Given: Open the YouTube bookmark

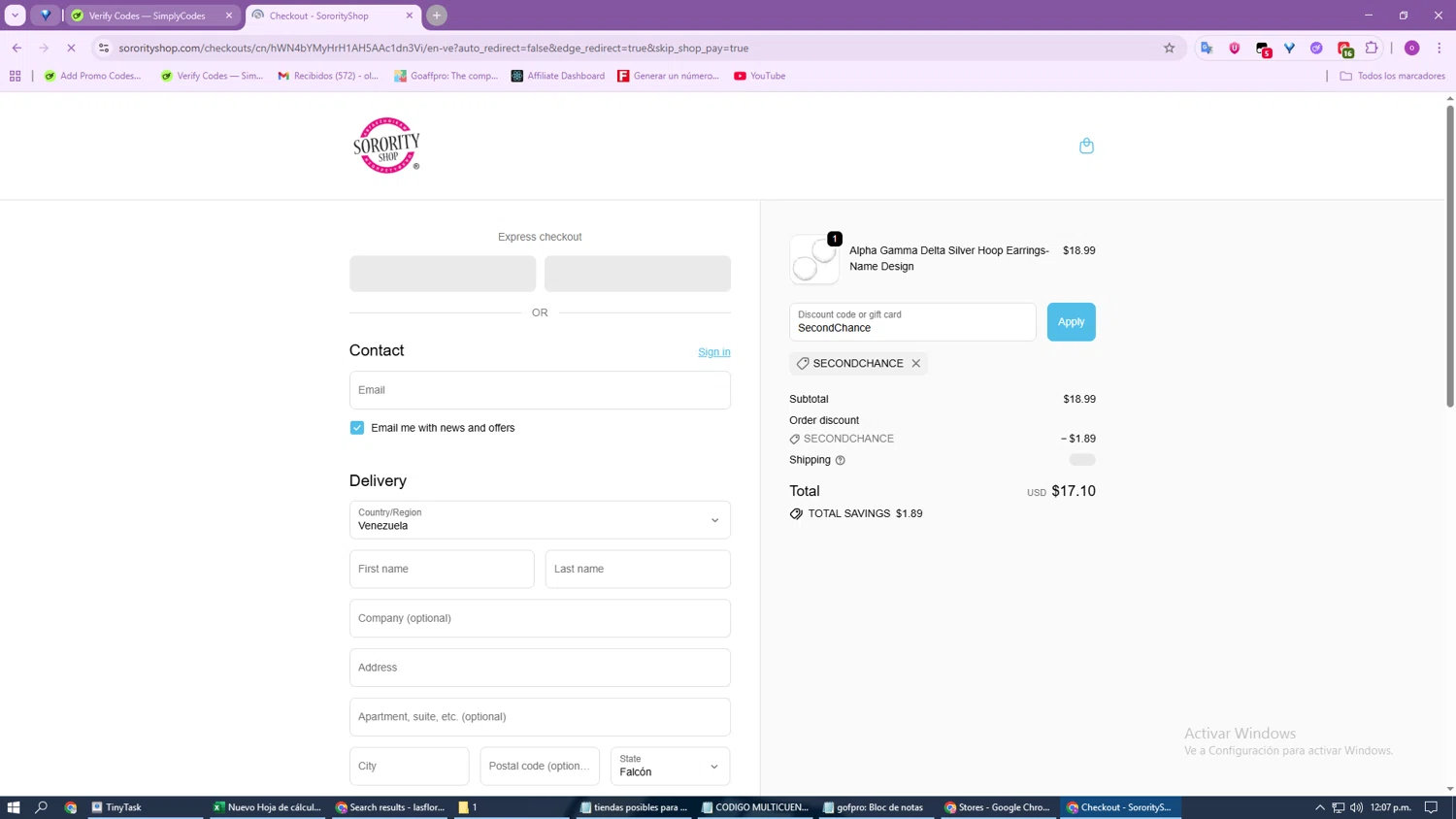Looking at the screenshot, I should point(760,76).
